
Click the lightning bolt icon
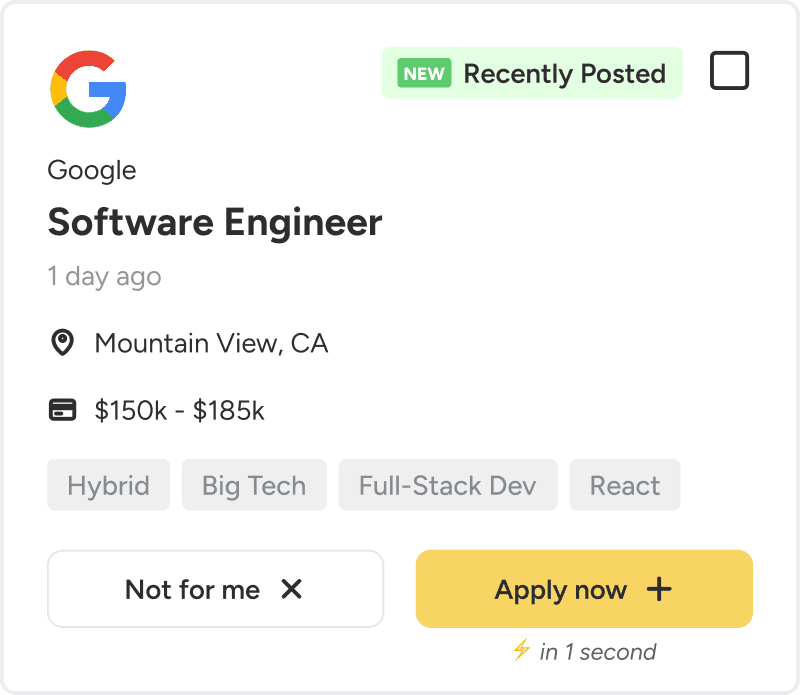click(520, 651)
